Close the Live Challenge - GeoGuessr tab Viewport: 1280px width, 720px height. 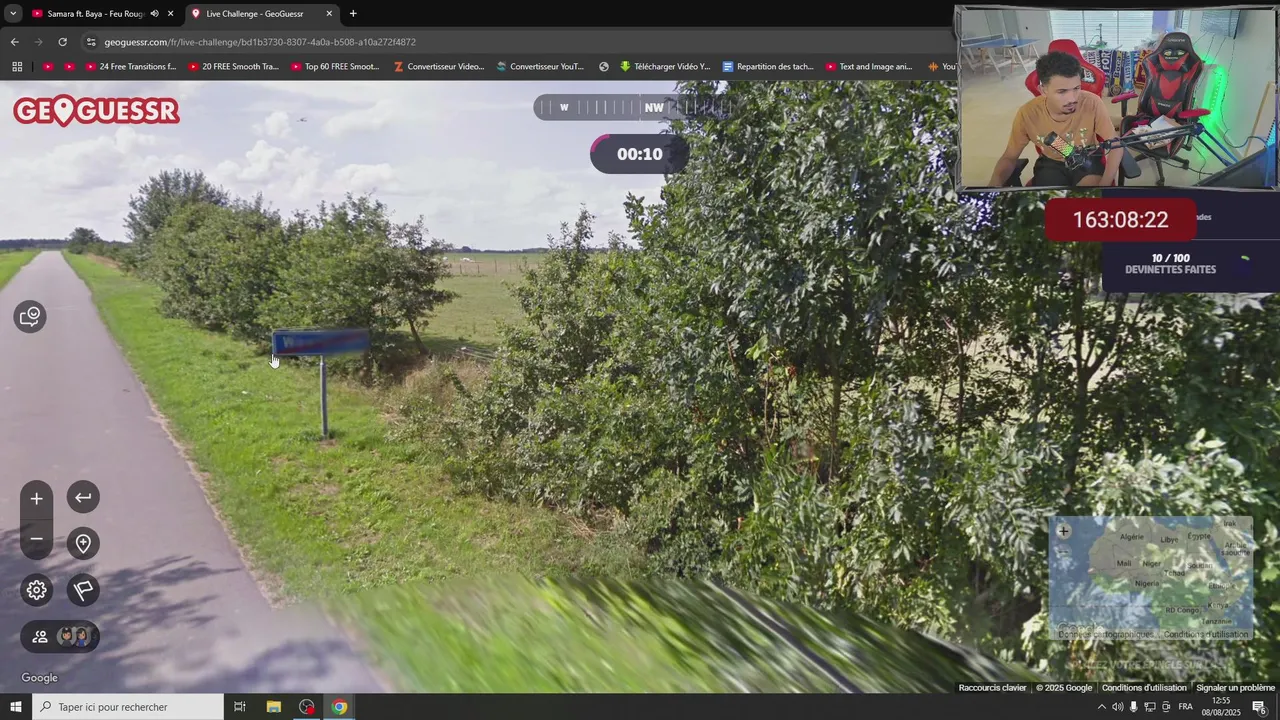(x=329, y=13)
